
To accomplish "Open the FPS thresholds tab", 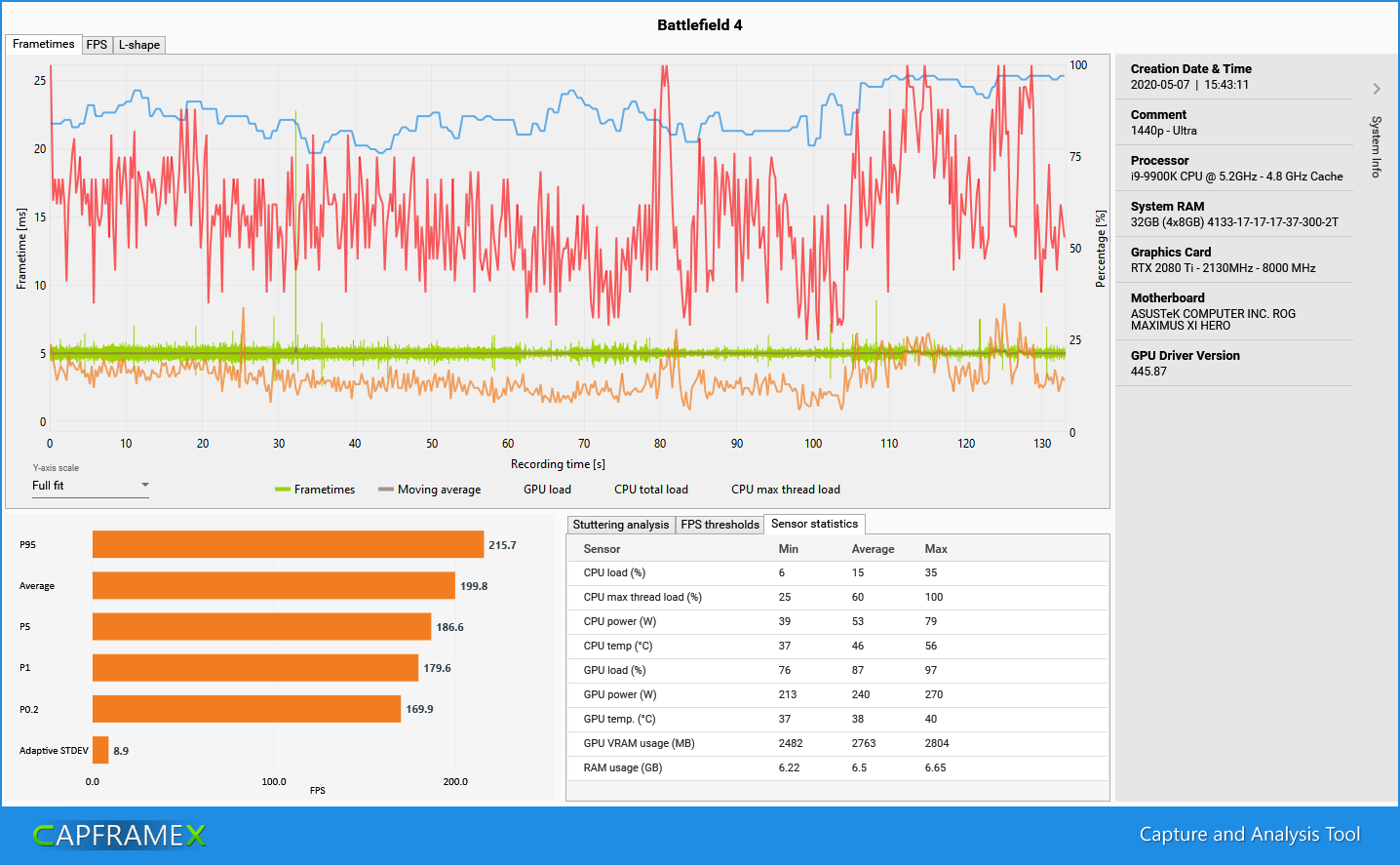I will pos(719,525).
